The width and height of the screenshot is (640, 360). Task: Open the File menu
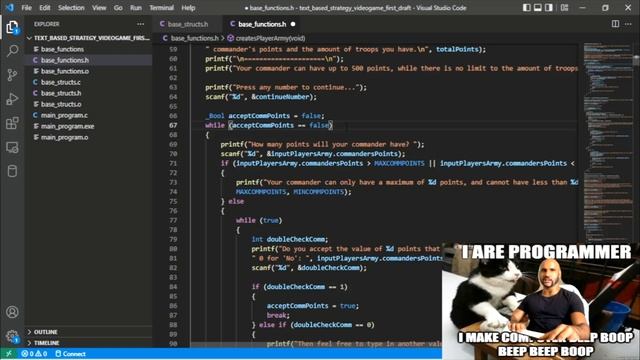click(x=27, y=8)
